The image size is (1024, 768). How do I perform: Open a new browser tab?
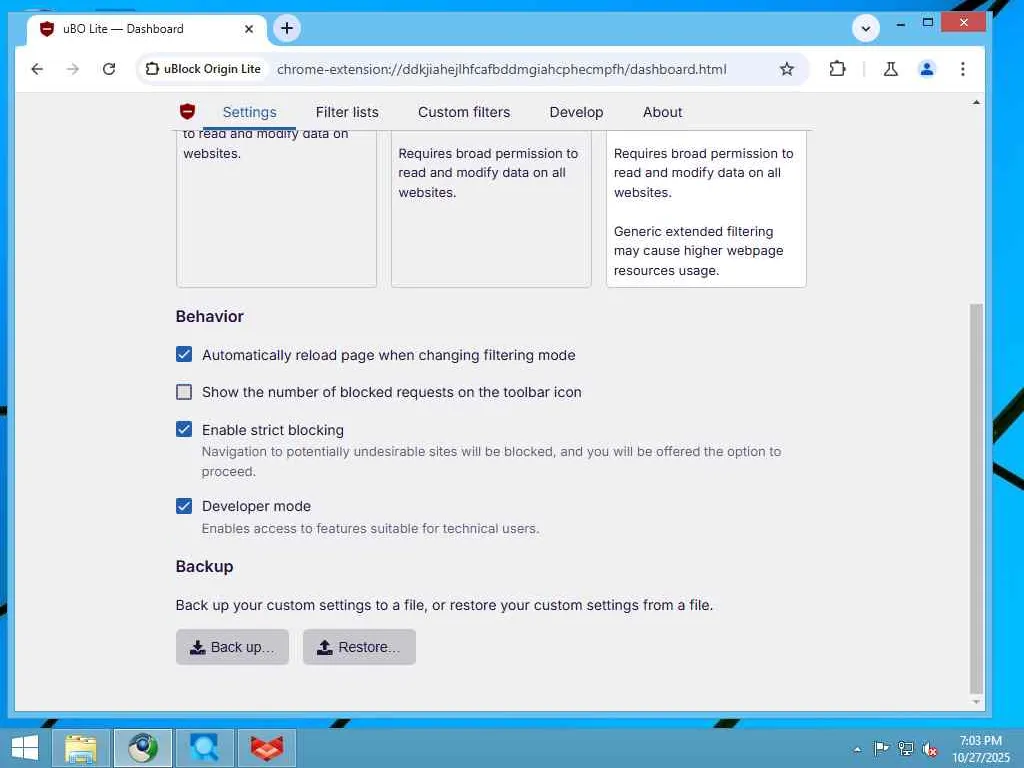pyautogui.click(x=287, y=28)
